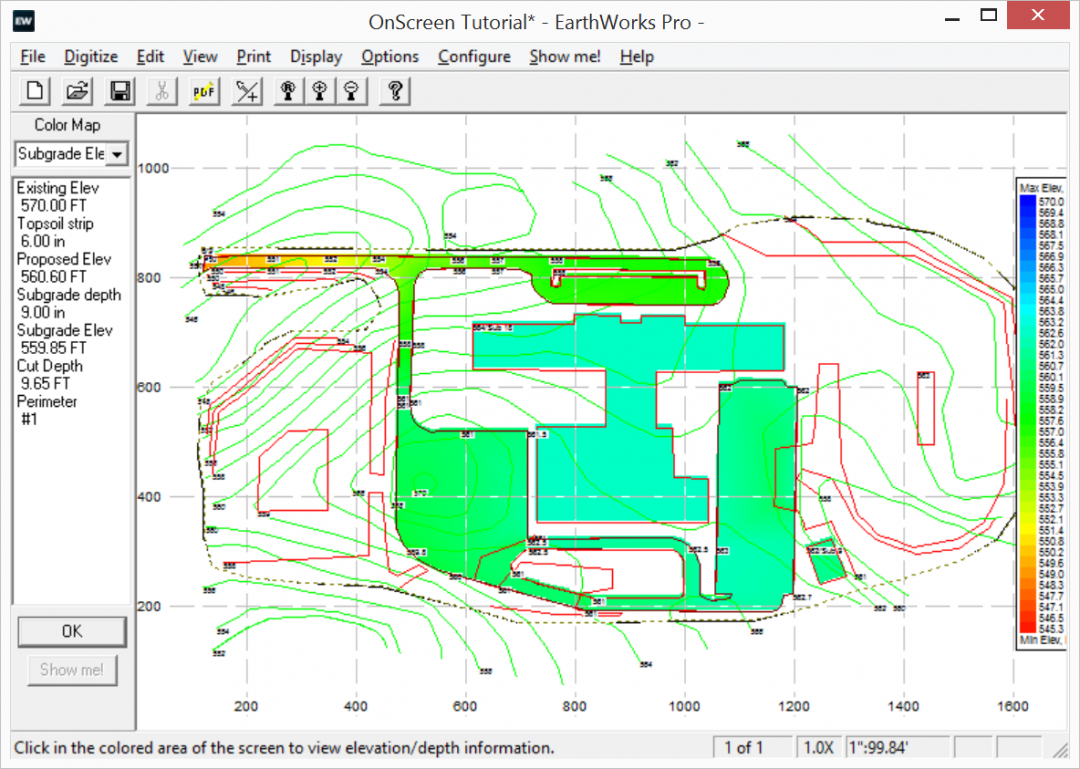Screen dimensions: 1080x769
Task: Confirm with the OK button
Action: pyautogui.click(x=71, y=631)
